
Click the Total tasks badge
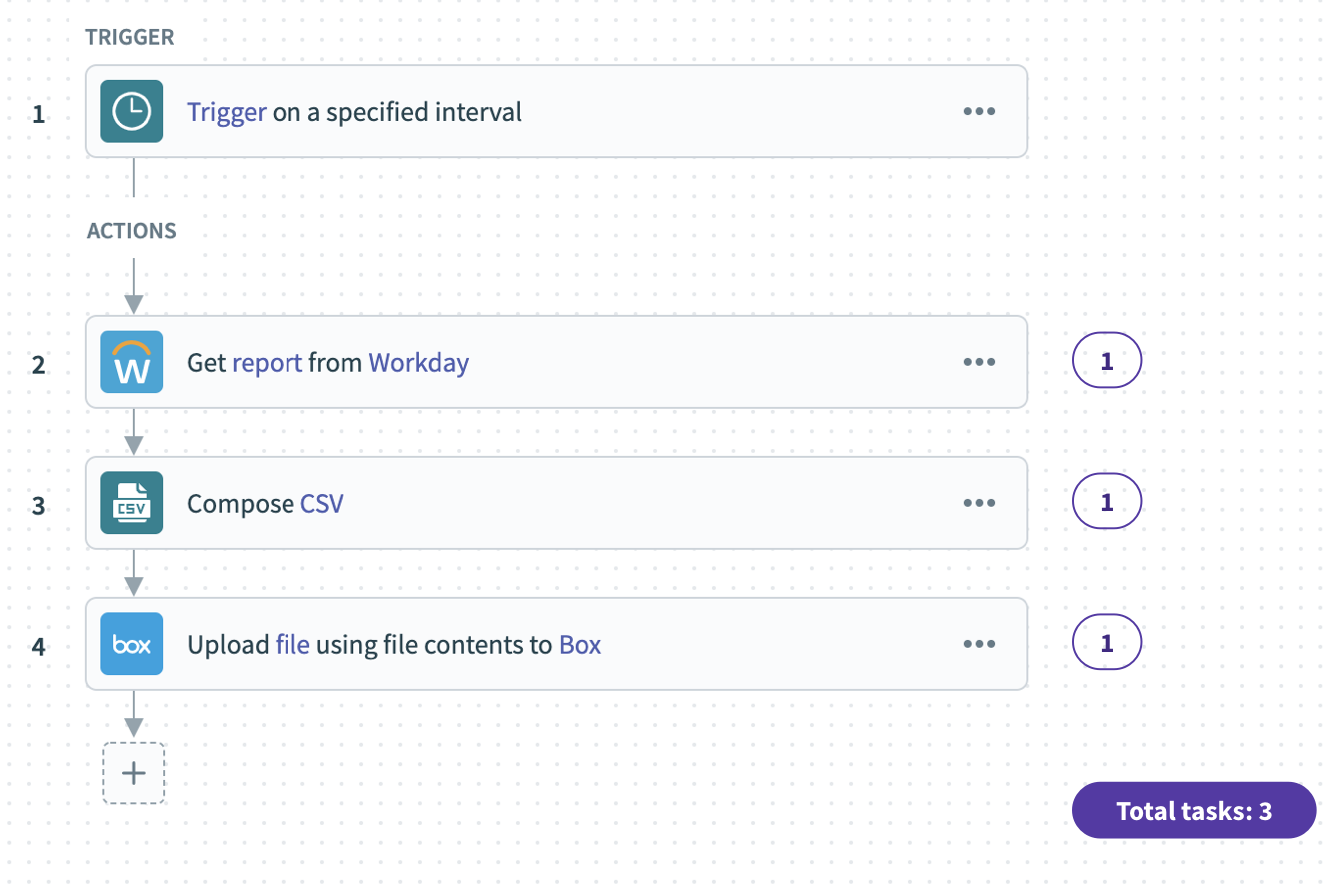(x=1193, y=811)
